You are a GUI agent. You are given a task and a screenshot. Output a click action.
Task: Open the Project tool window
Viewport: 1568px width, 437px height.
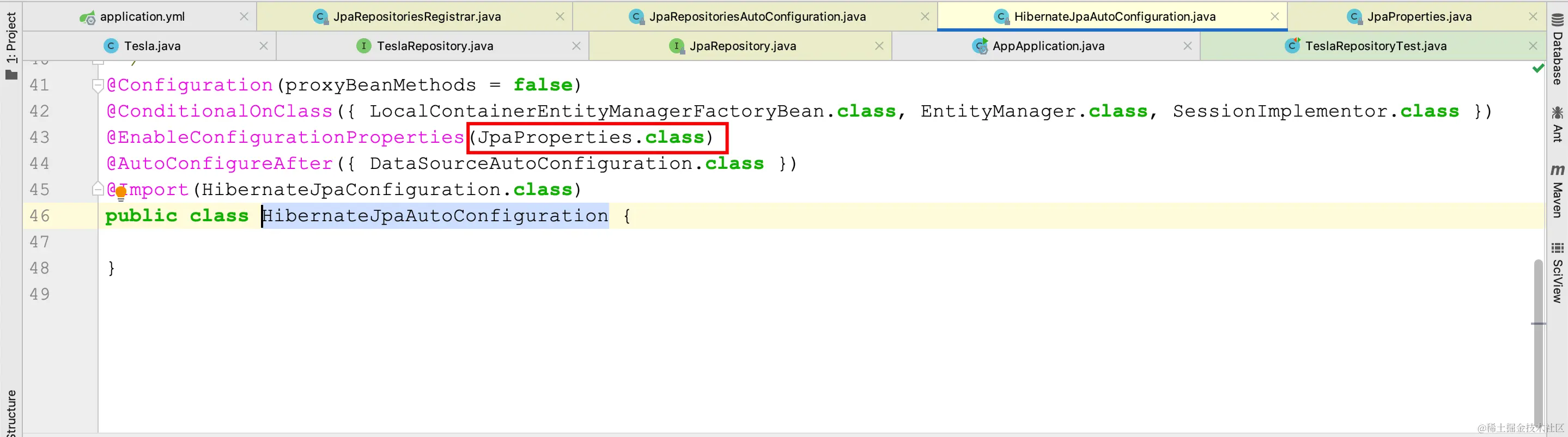pos(11,46)
